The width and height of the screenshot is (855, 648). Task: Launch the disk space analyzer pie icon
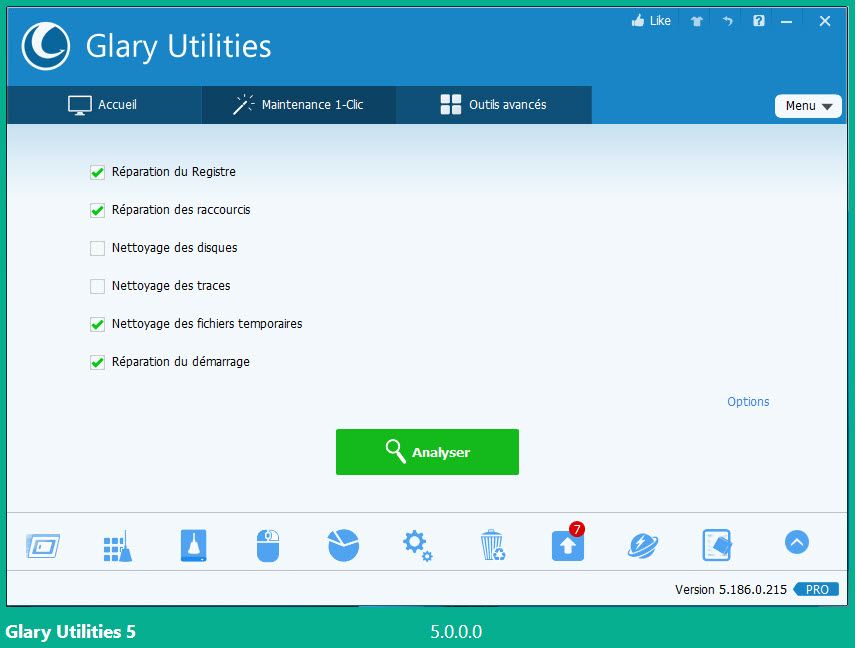(x=344, y=545)
